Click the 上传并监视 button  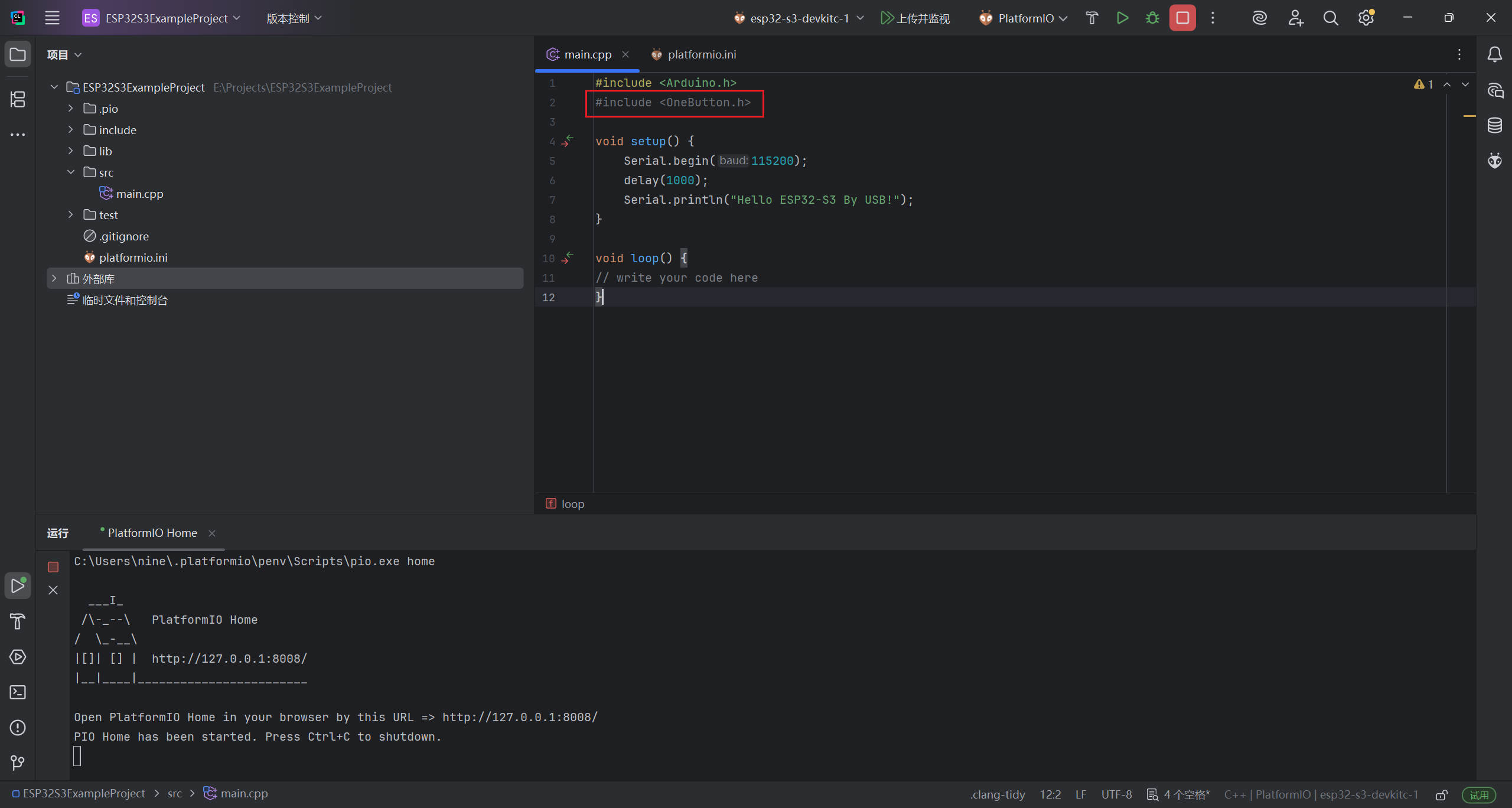point(915,18)
